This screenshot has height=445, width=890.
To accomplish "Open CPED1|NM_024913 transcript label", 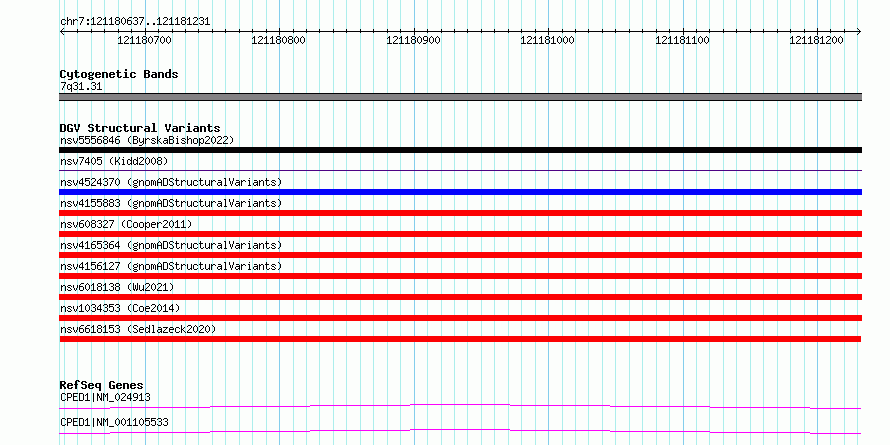I will (105, 397).
